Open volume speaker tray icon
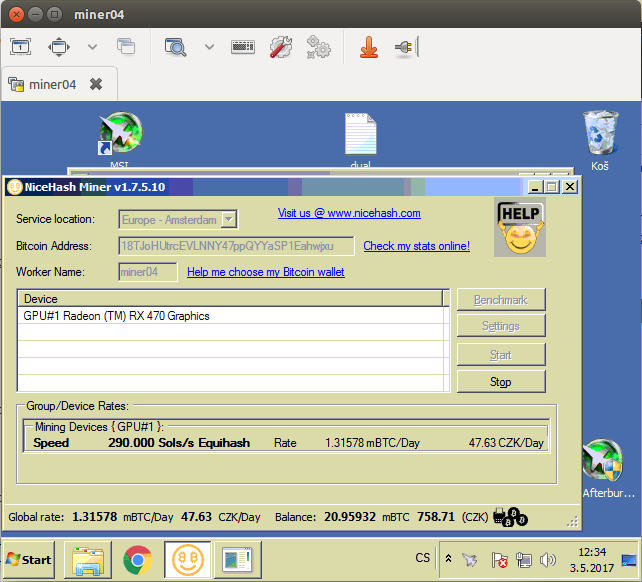 (547, 560)
